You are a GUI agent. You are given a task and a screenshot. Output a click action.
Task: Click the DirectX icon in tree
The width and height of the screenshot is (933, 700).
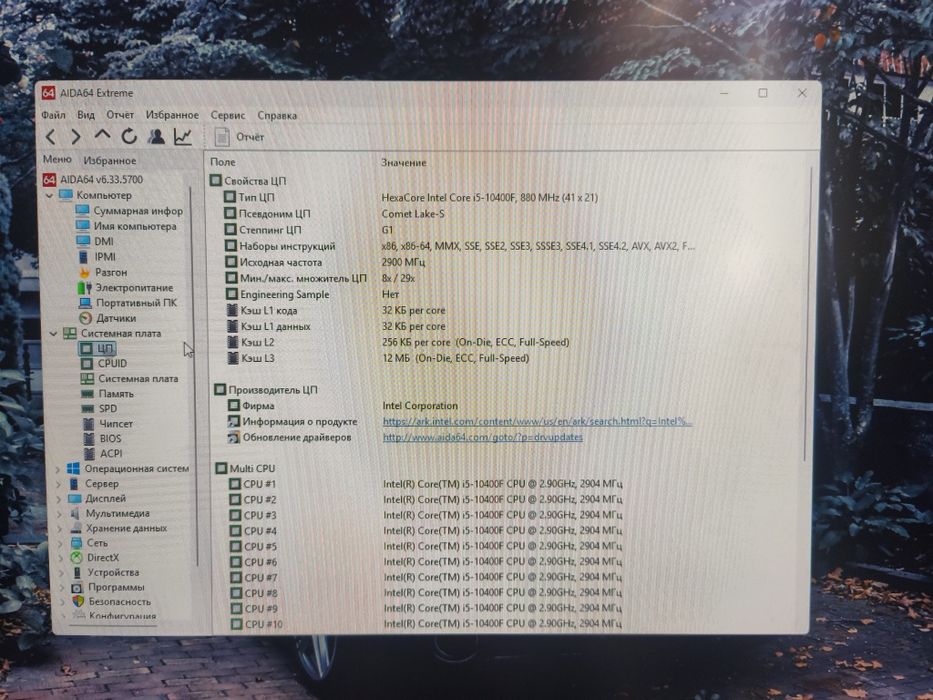[x=77, y=558]
